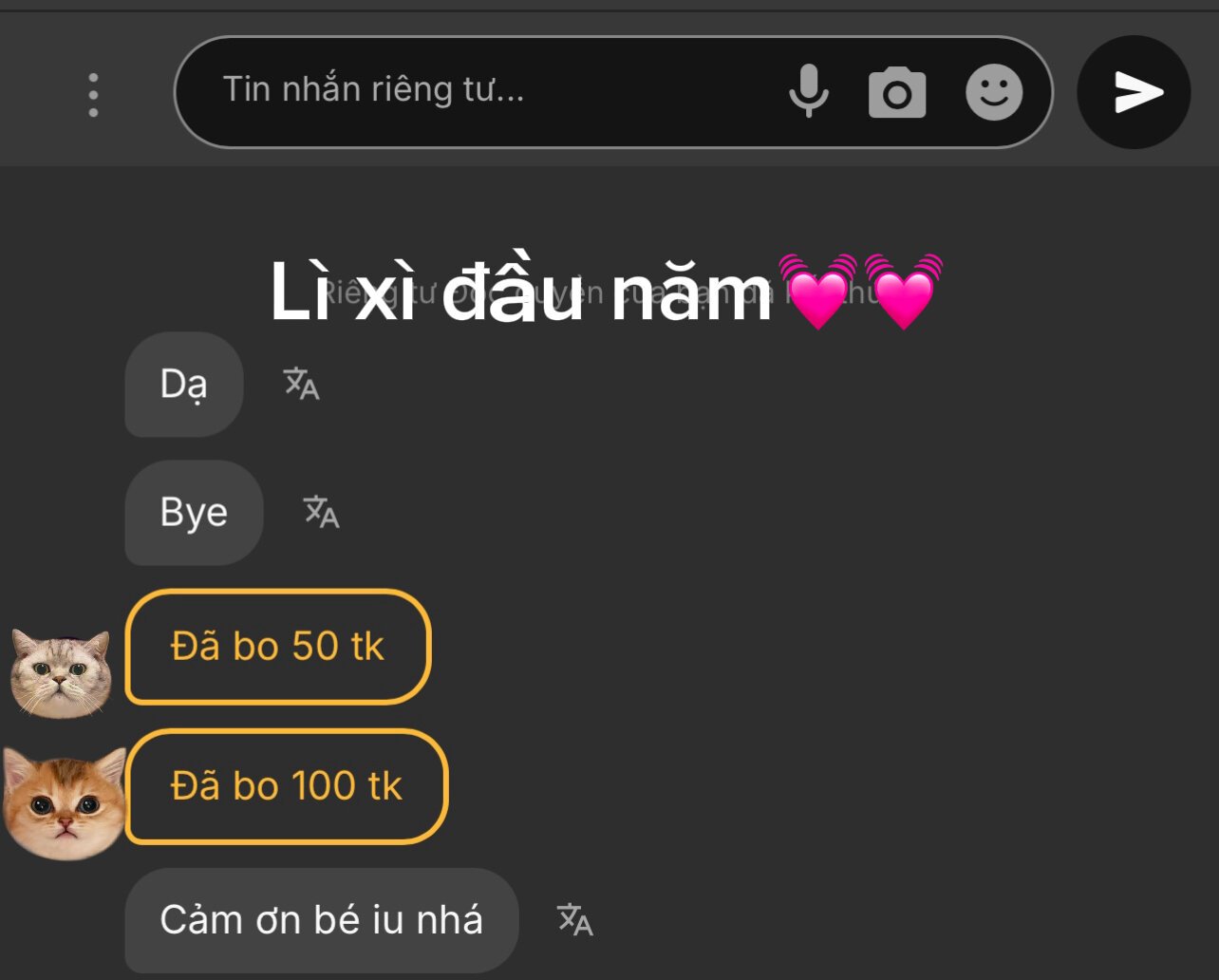Translate the "Bye" message

[x=321, y=512]
